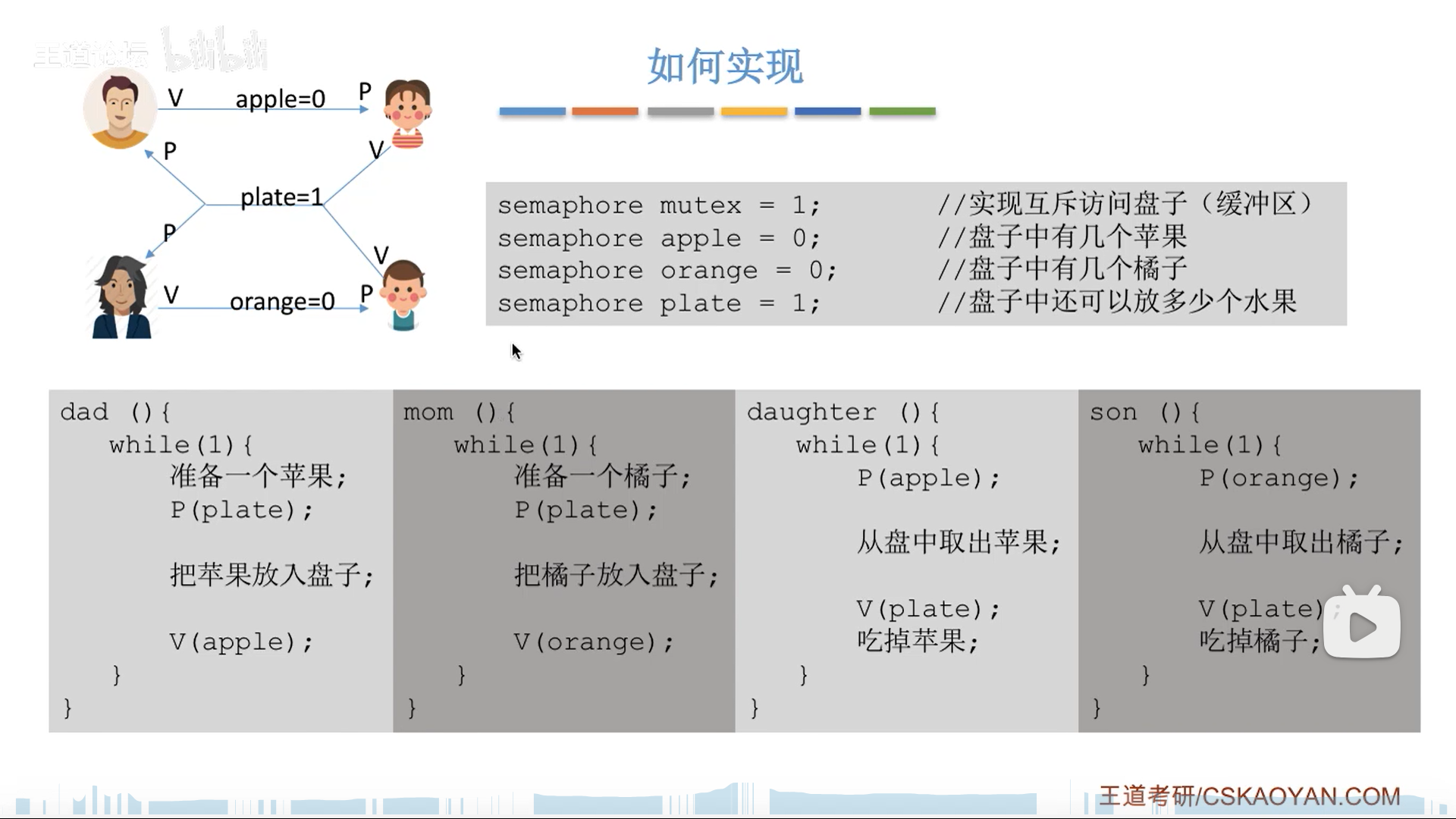The height and width of the screenshot is (819, 1456).
Task: Click the "dad () {" function header
Action: pyautogui.click(x=115, y=412)
